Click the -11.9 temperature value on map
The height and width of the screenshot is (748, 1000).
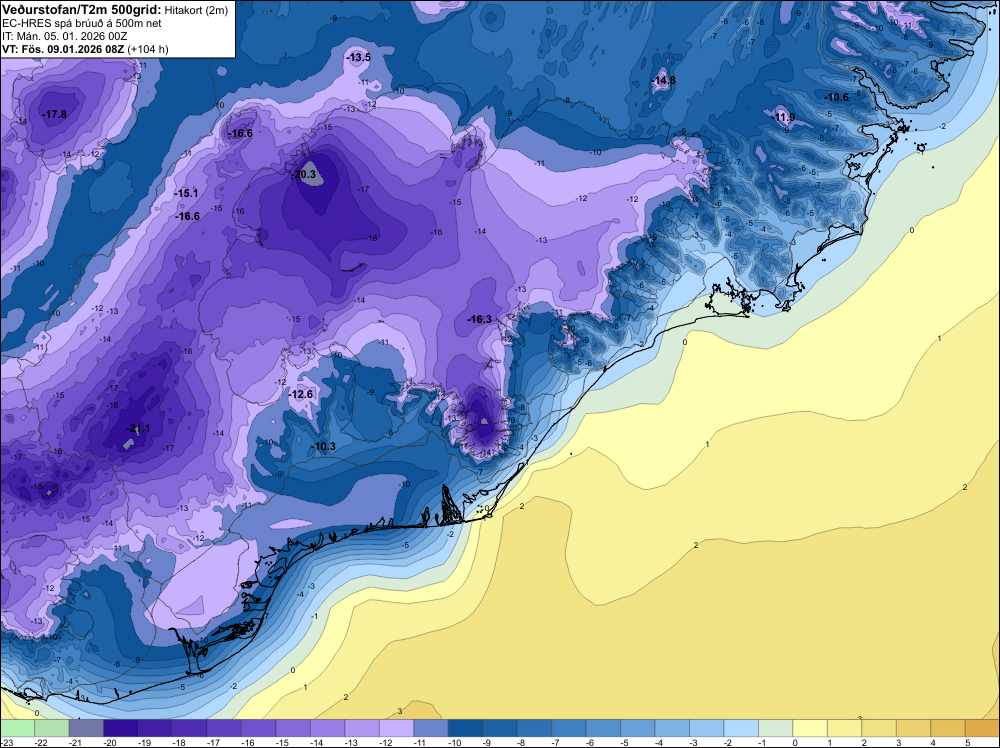coord(784,117)
